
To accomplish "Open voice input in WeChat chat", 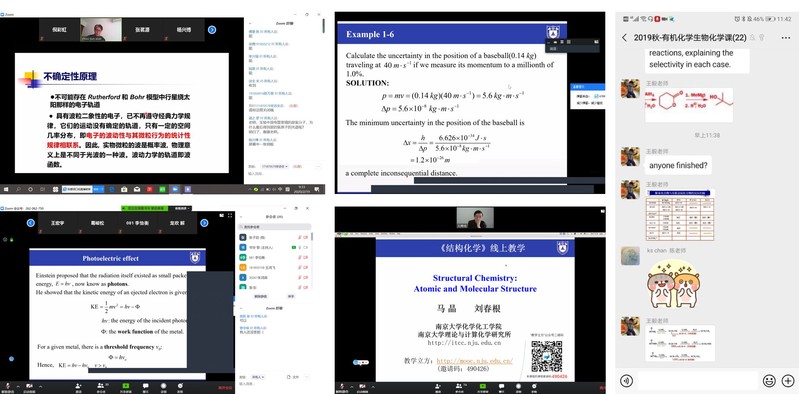I will [627, 380].
